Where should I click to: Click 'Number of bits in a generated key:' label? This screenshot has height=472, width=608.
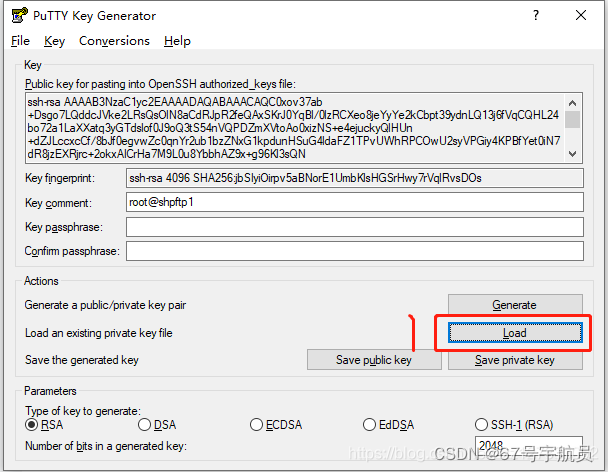click(105, 446)
